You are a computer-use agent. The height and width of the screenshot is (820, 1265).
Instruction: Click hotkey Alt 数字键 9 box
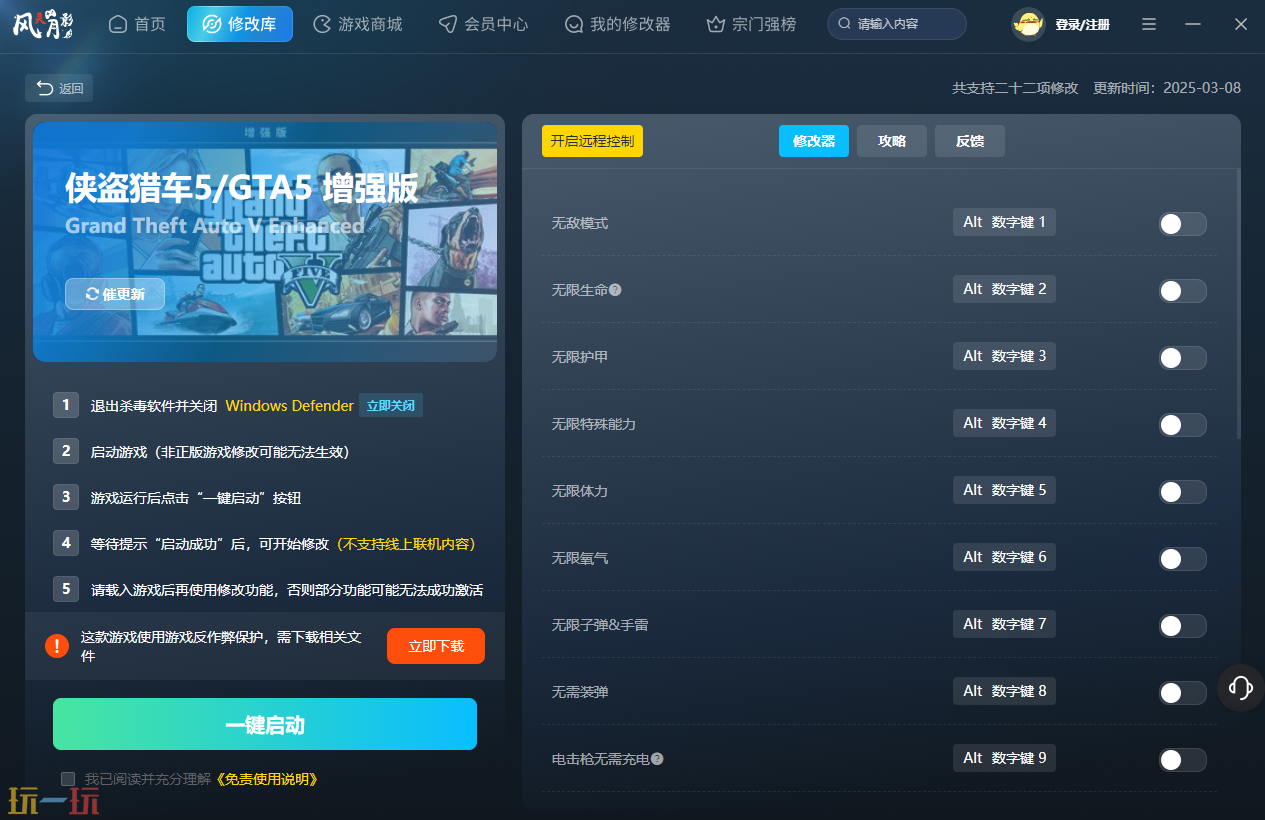click(1004, 758)
